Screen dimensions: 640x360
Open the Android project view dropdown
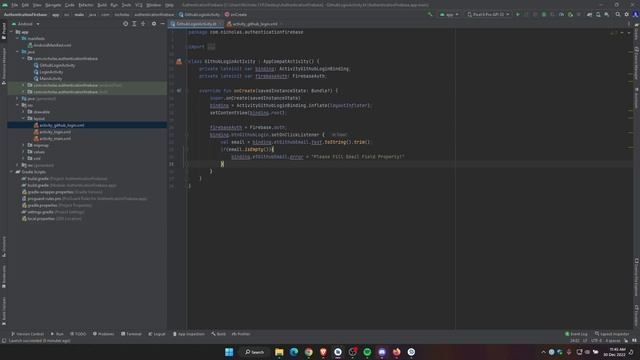coord(26,24)
